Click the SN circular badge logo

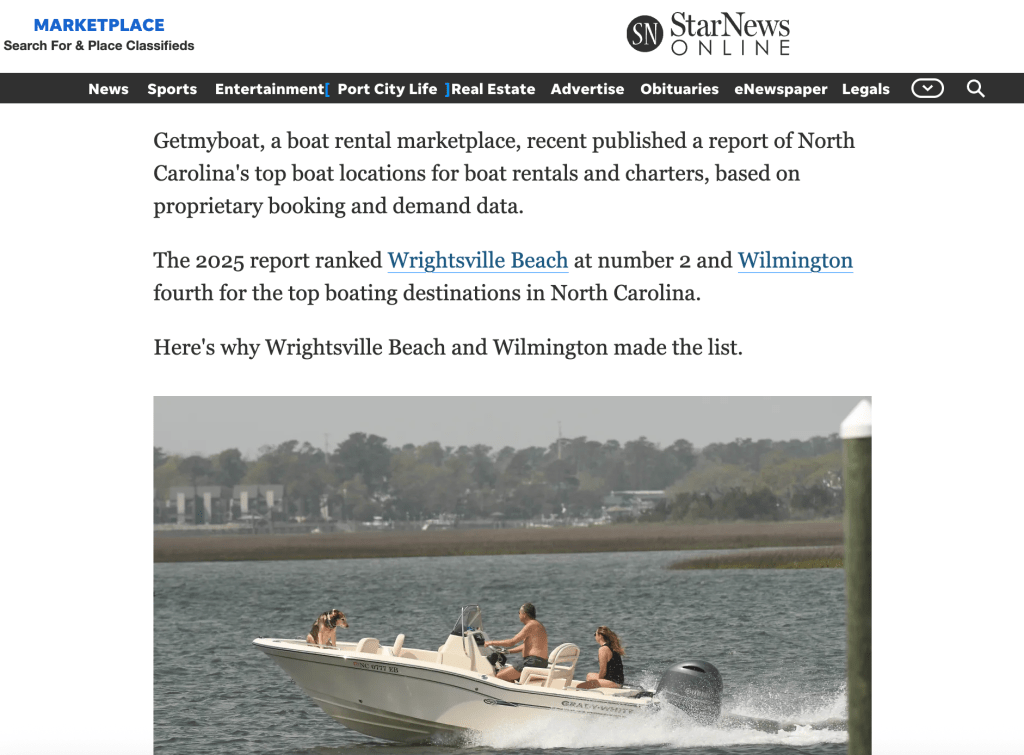(645, 34)
